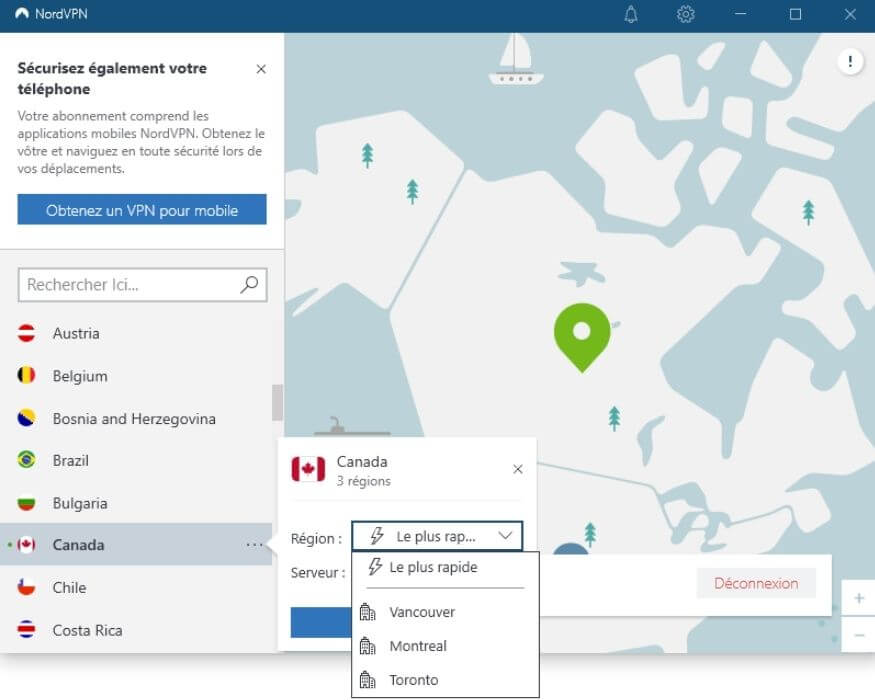Screen dimensions: 875x700
Task: Zoom in the map with plus button
Action: click(858, 598)
